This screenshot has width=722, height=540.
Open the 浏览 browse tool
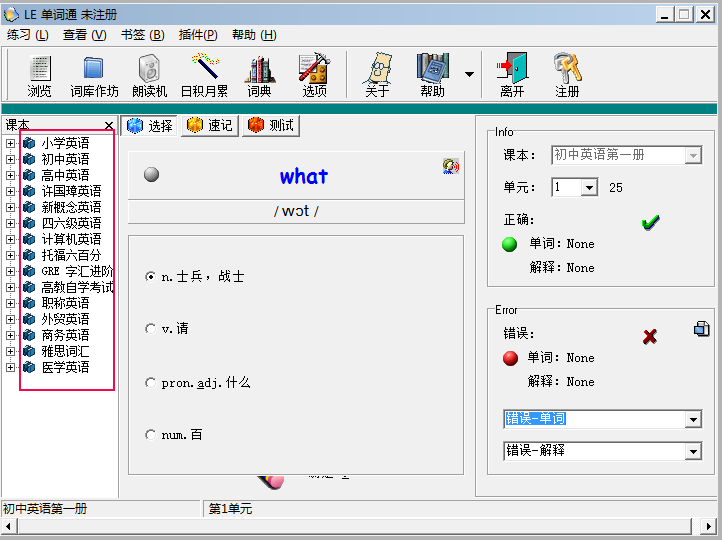click(39, 75)
